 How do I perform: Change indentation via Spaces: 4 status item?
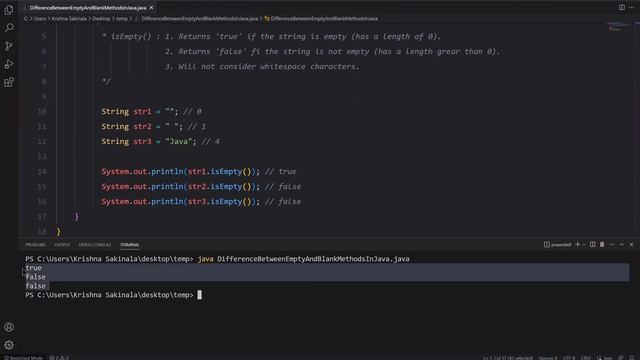(548, 358)
